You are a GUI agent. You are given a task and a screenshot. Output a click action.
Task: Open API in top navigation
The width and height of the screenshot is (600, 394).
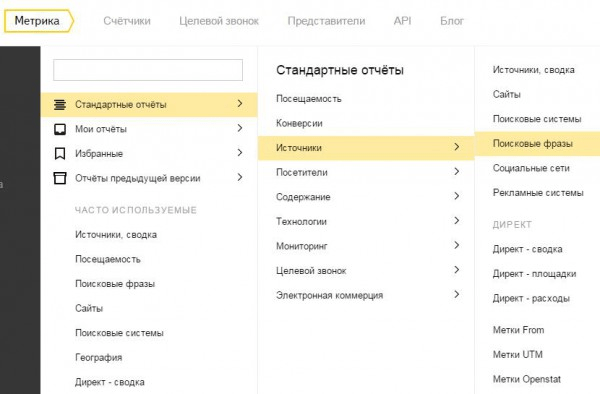coord(403,21)
